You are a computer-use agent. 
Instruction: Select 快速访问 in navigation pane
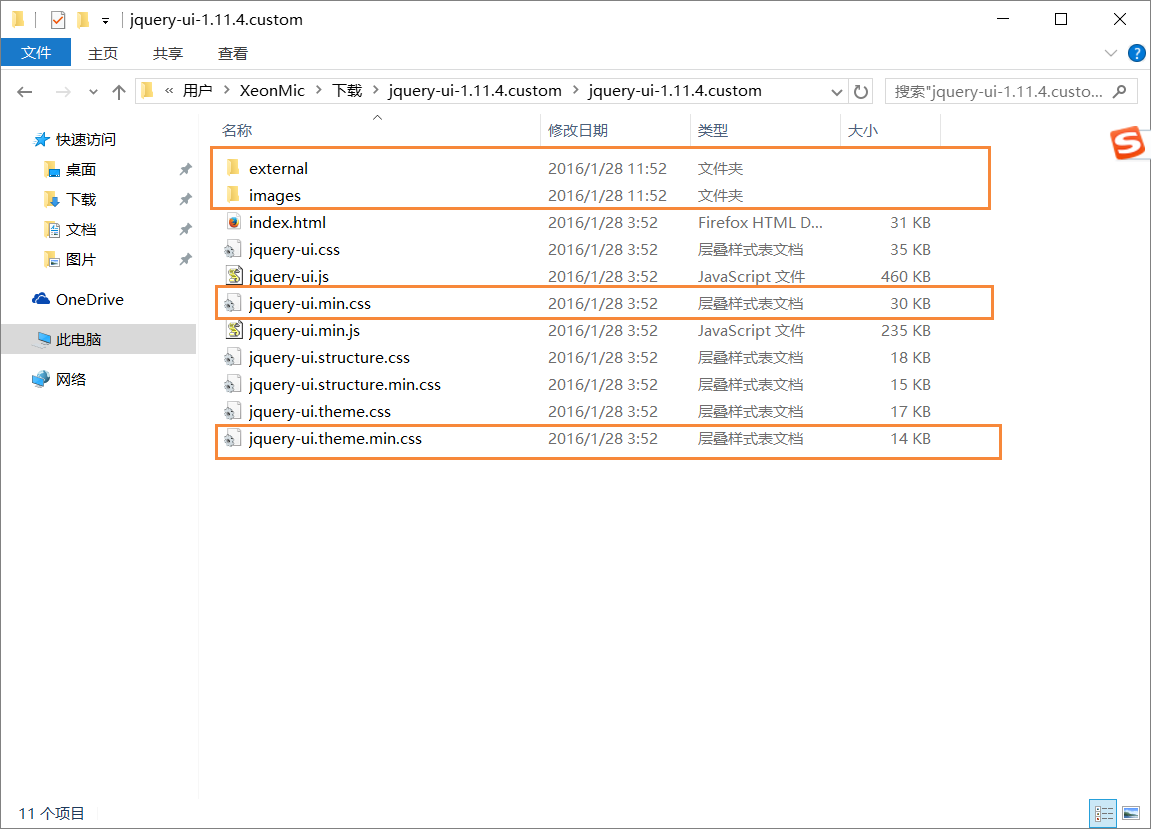86,140
